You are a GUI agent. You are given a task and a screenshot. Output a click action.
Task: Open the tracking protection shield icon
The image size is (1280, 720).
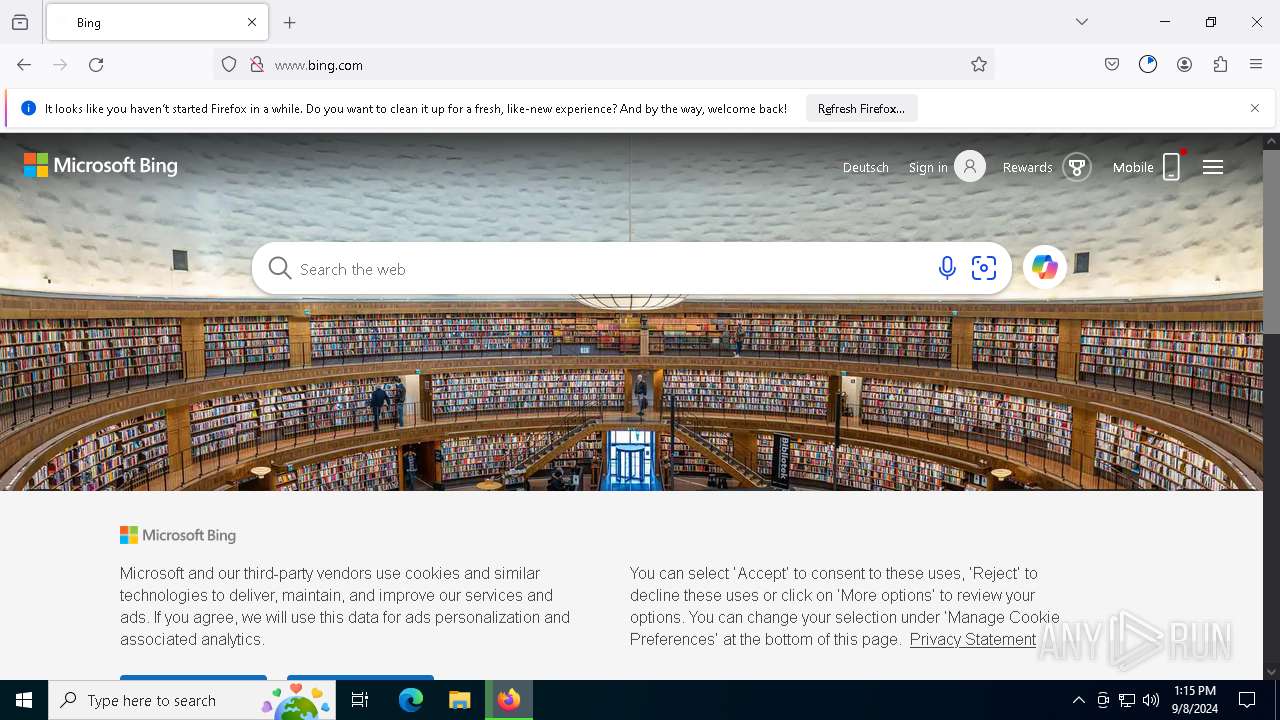point(229,65)
